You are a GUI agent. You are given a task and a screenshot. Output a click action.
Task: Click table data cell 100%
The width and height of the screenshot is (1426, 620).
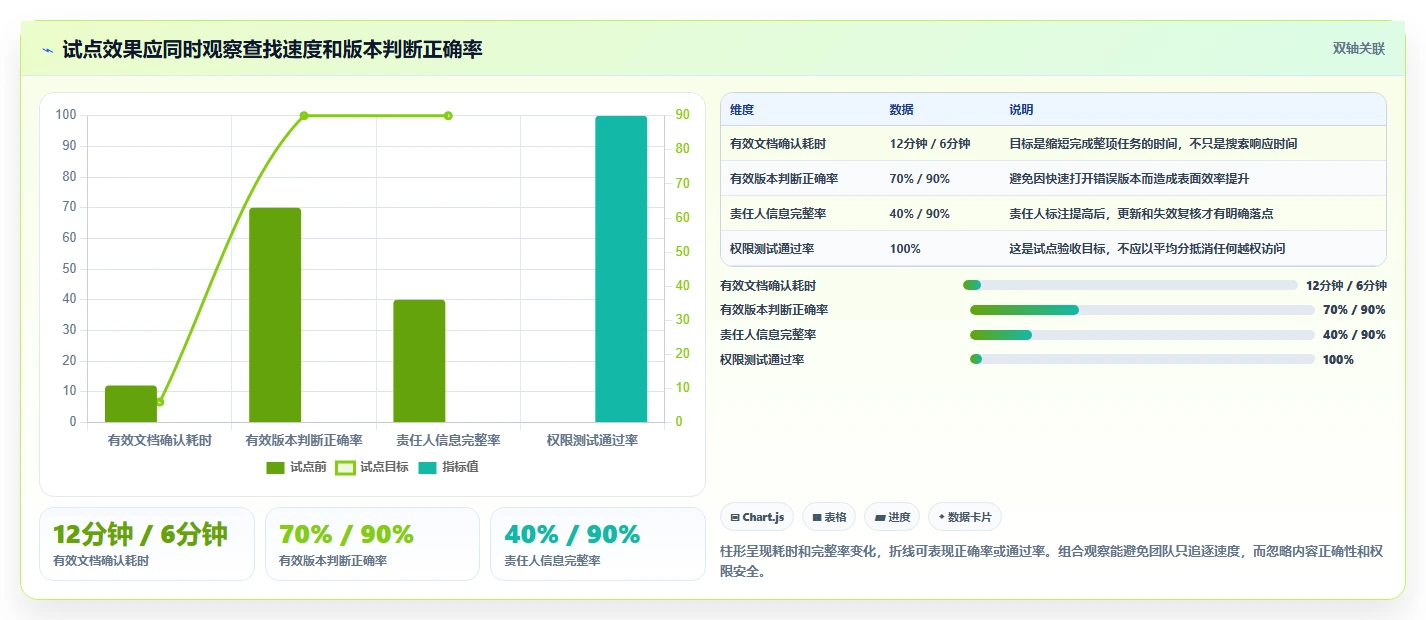click(905, 249)
